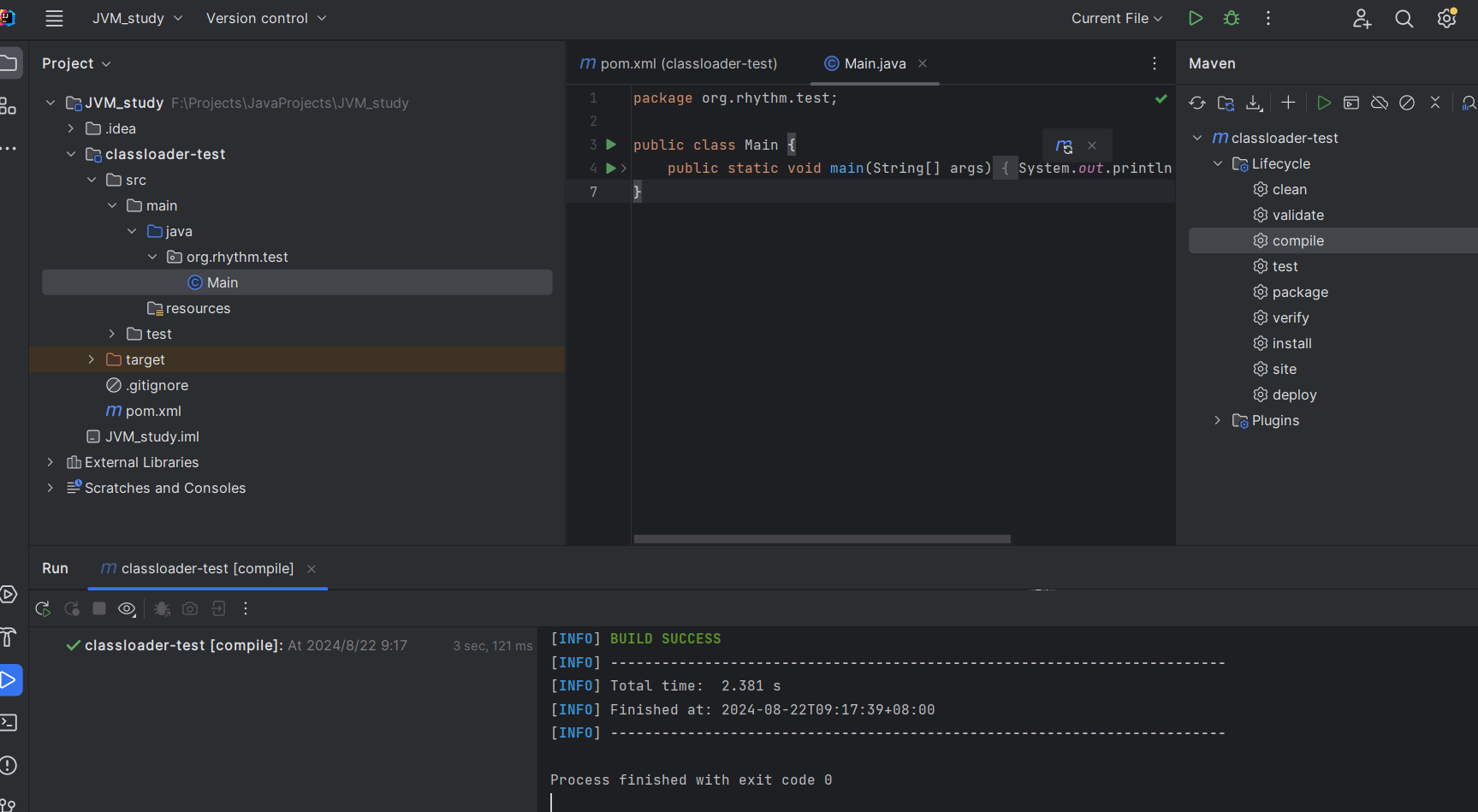
Task: Click the green inspection checkmark in editor
Action: tap(1161, 98)
